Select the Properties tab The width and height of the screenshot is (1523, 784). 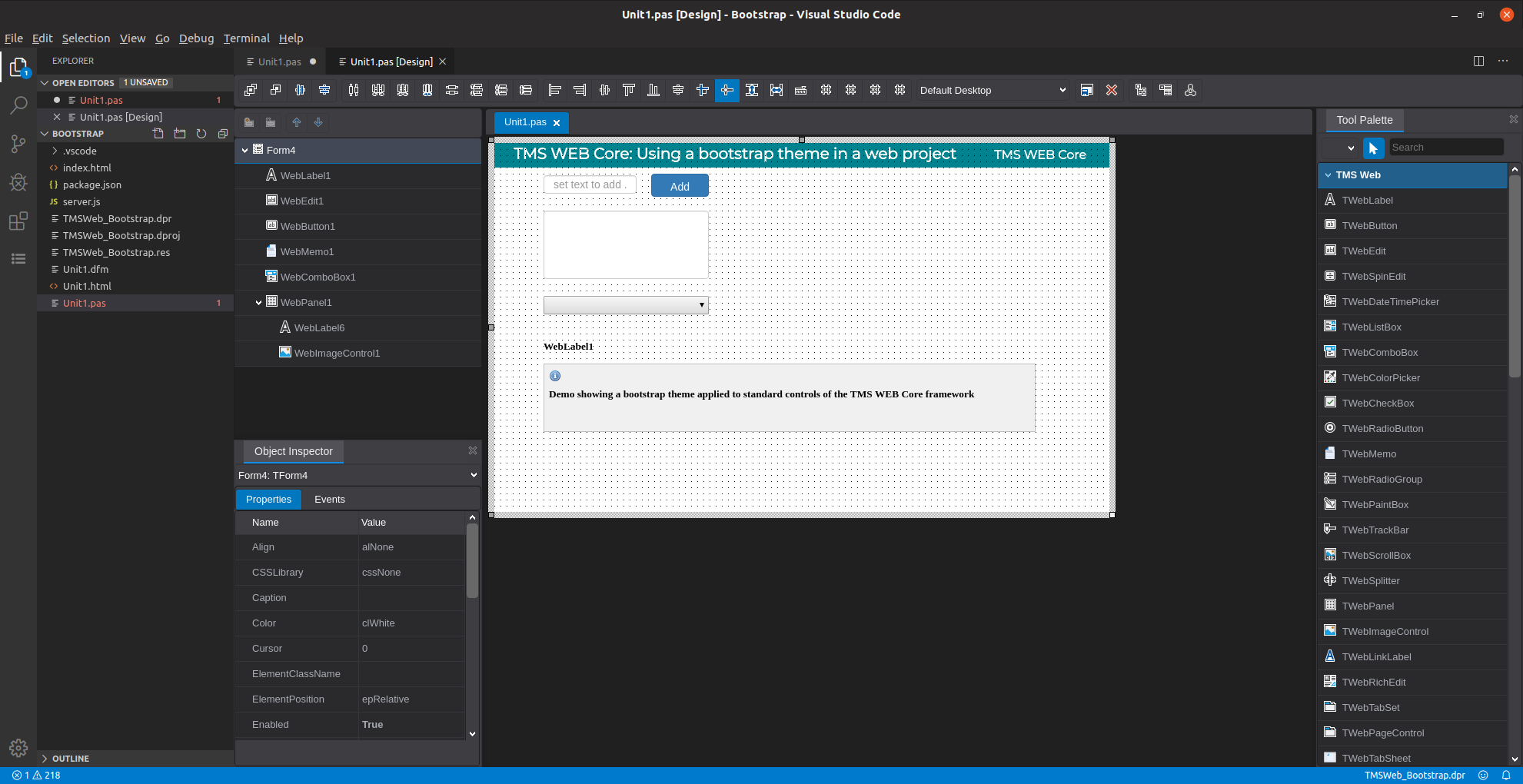(268, 500)
